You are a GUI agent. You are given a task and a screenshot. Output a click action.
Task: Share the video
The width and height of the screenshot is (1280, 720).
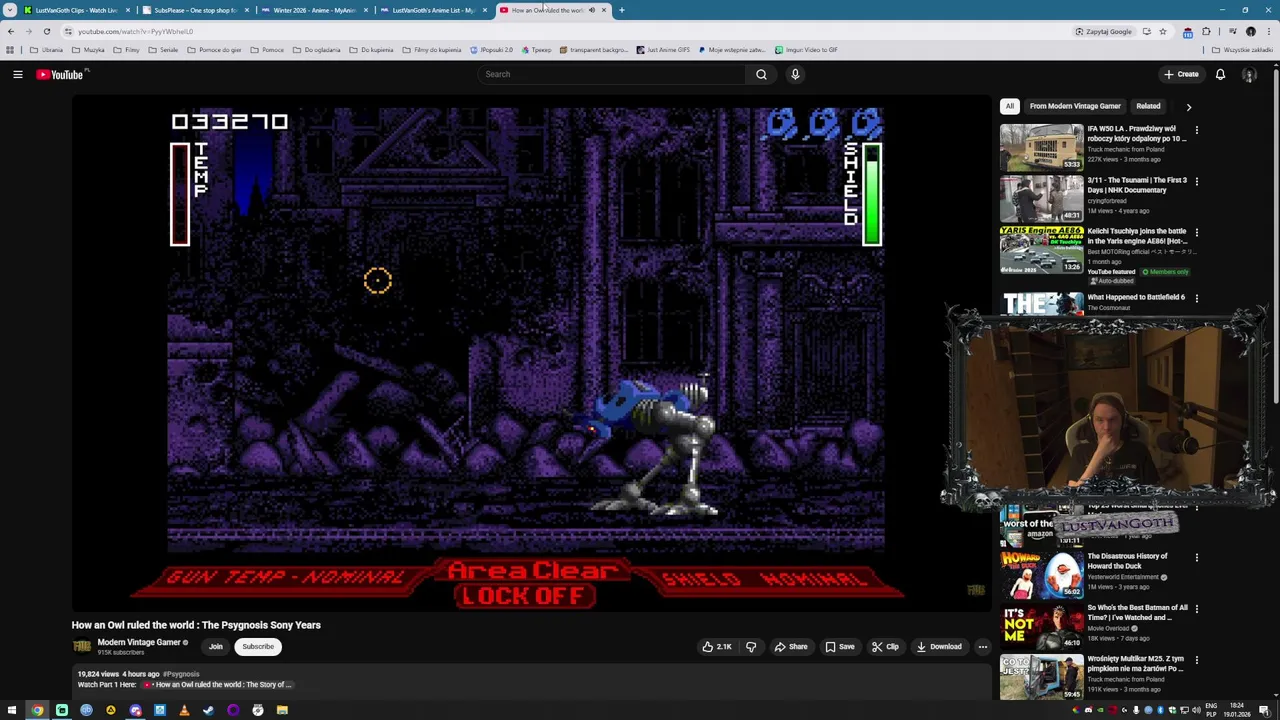[791, 647]
